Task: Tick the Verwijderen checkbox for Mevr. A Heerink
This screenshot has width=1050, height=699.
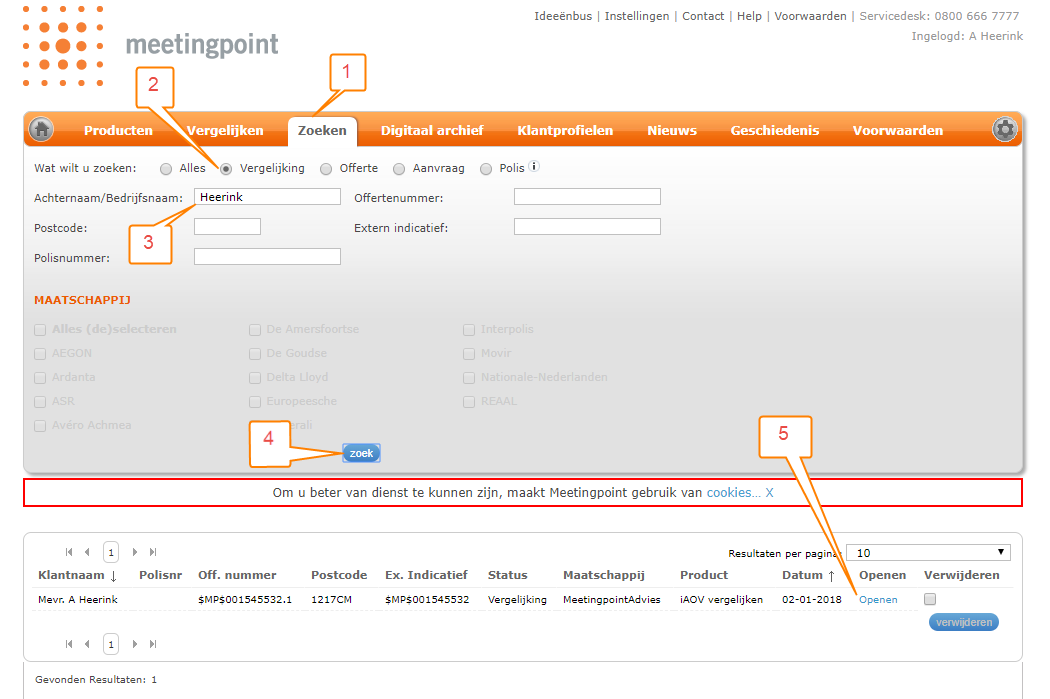Action: [929, 598]
